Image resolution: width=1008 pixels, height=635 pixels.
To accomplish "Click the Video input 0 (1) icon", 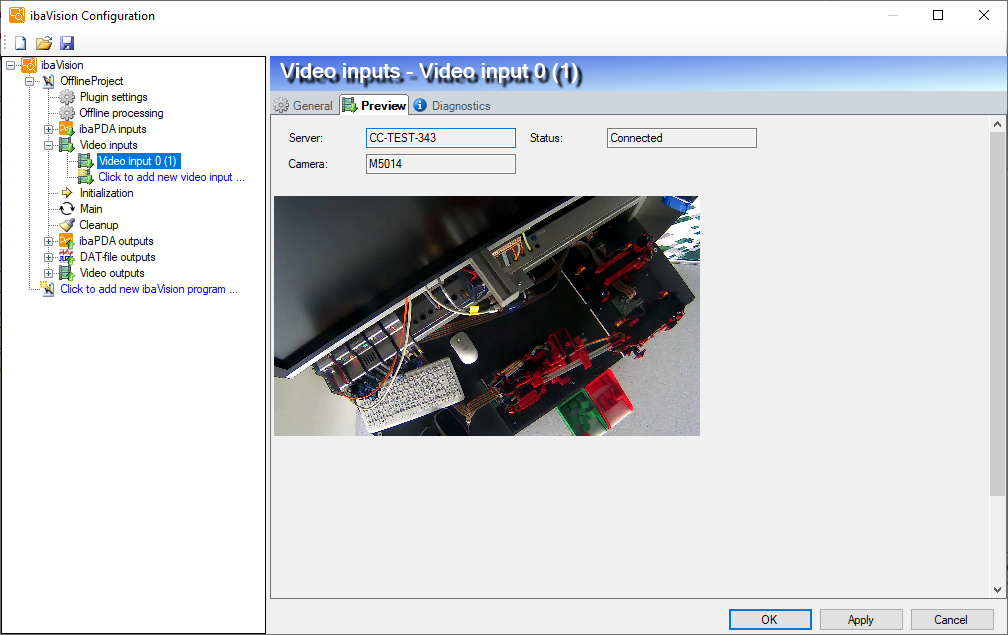I will (x=86, y=161).
